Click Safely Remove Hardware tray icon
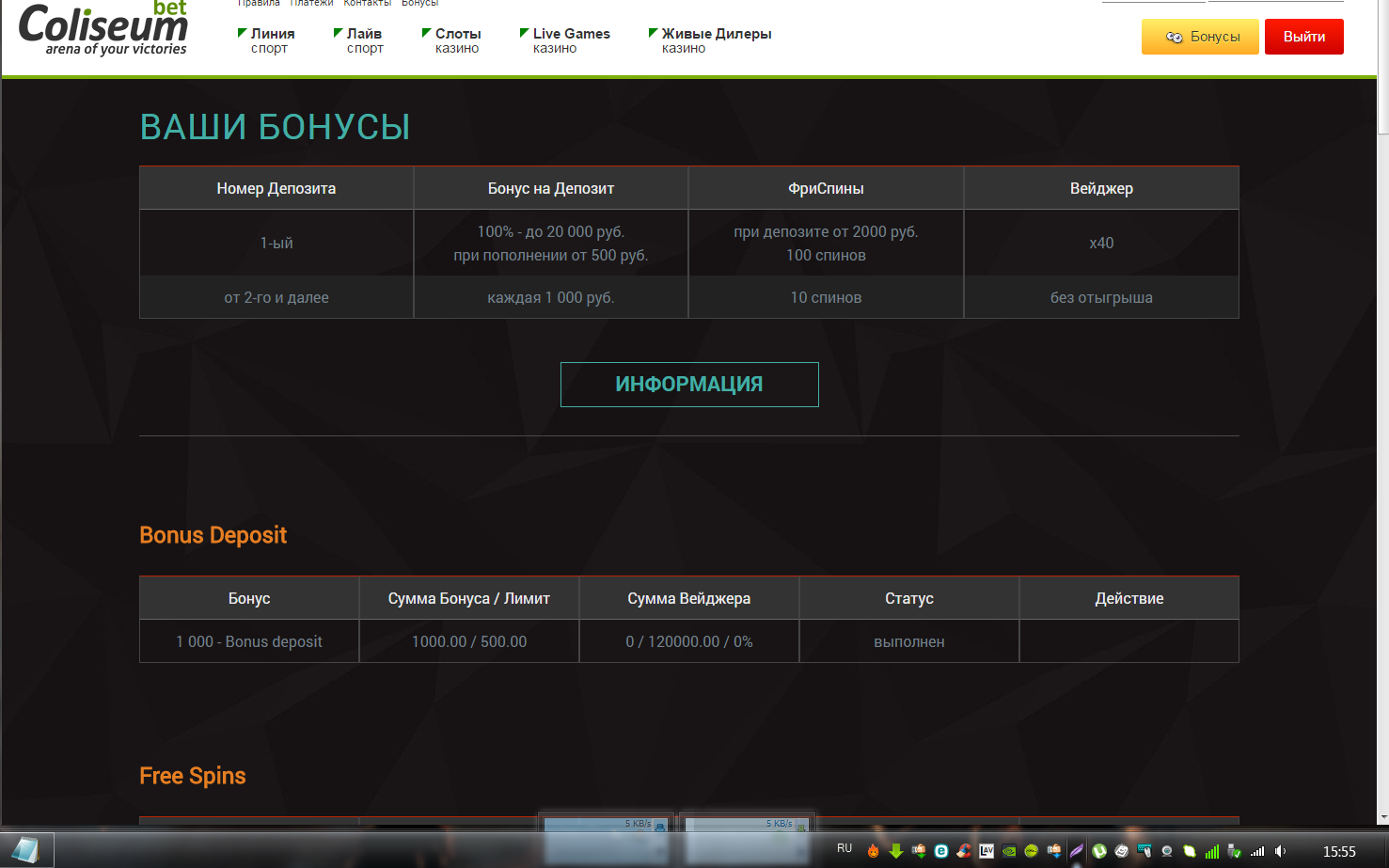This screenshot has height=868, width=1389. coord(1234,851)
